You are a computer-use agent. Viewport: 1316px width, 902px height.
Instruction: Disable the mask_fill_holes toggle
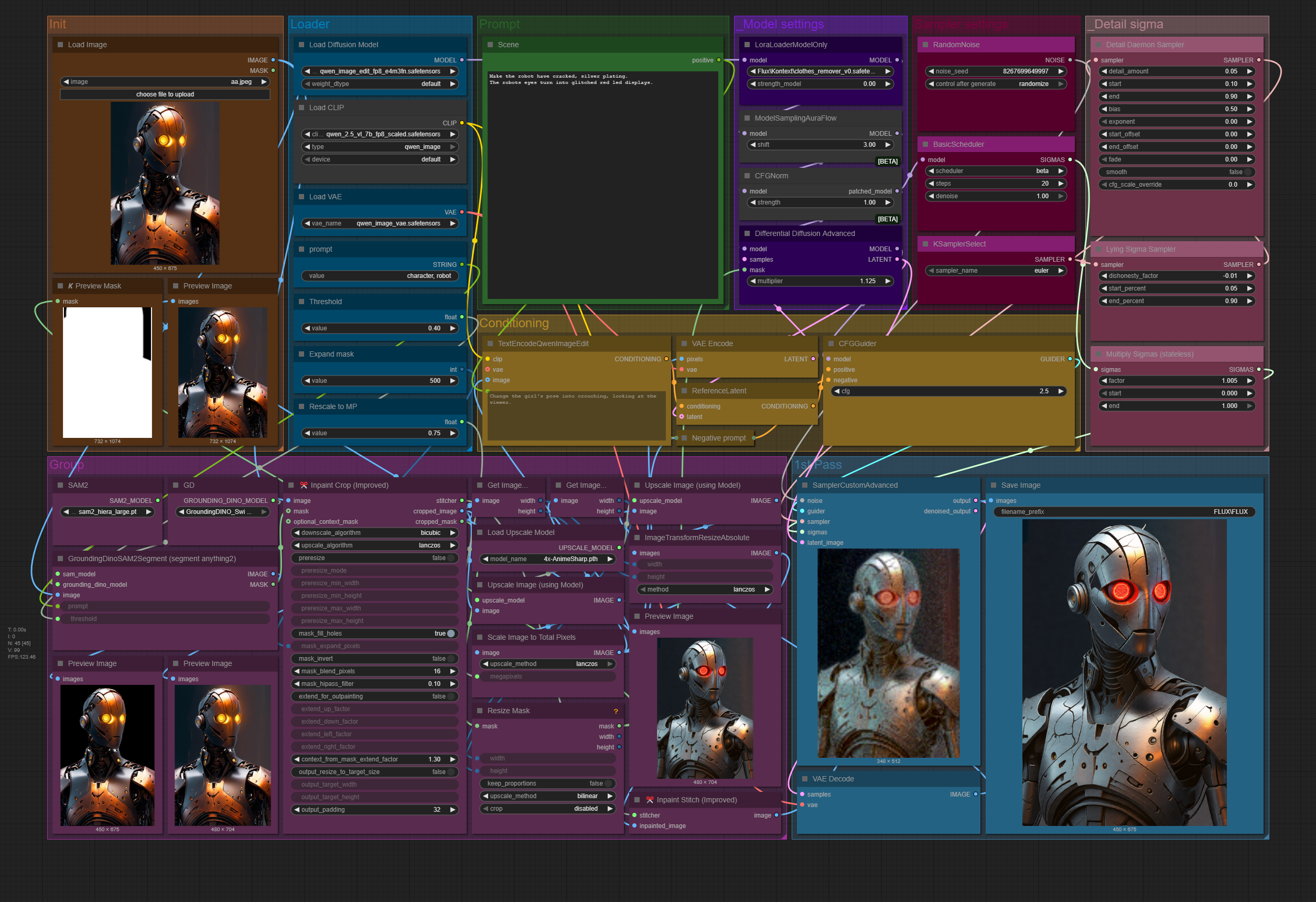point(451,633)
